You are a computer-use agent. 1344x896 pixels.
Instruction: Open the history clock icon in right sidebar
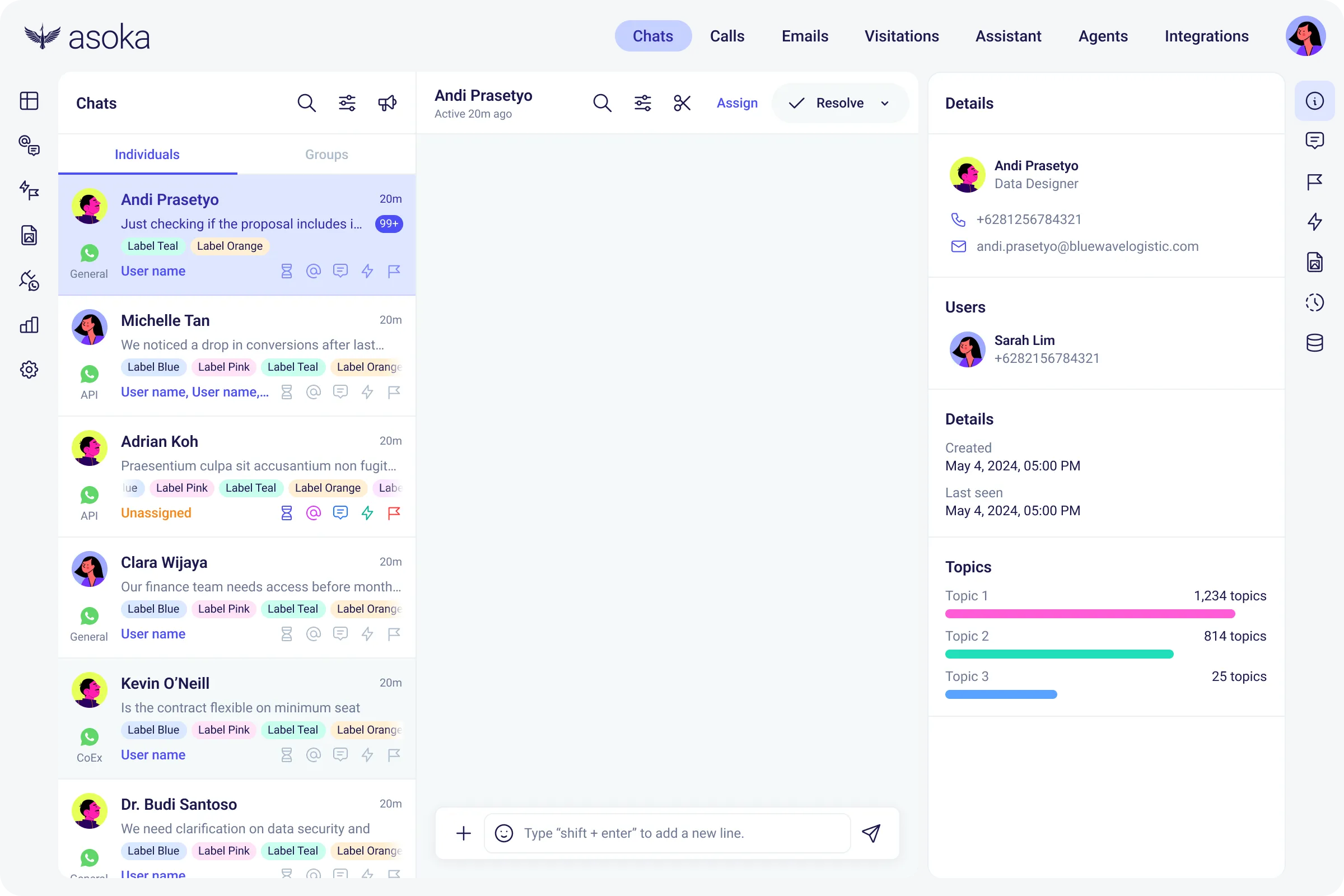(x=1314, y=302)
